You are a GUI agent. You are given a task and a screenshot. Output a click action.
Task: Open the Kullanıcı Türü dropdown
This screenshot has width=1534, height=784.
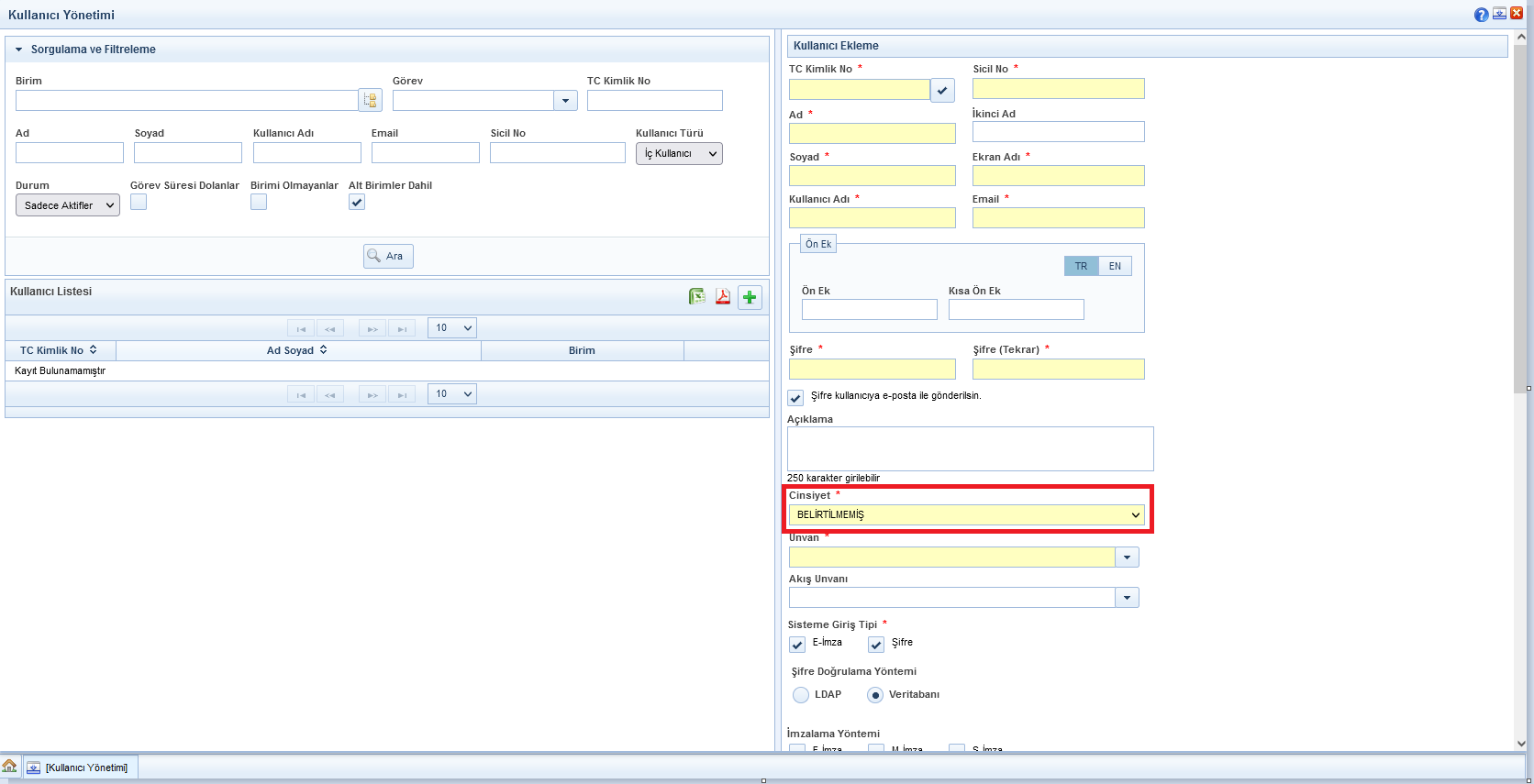tap(679, 154)
